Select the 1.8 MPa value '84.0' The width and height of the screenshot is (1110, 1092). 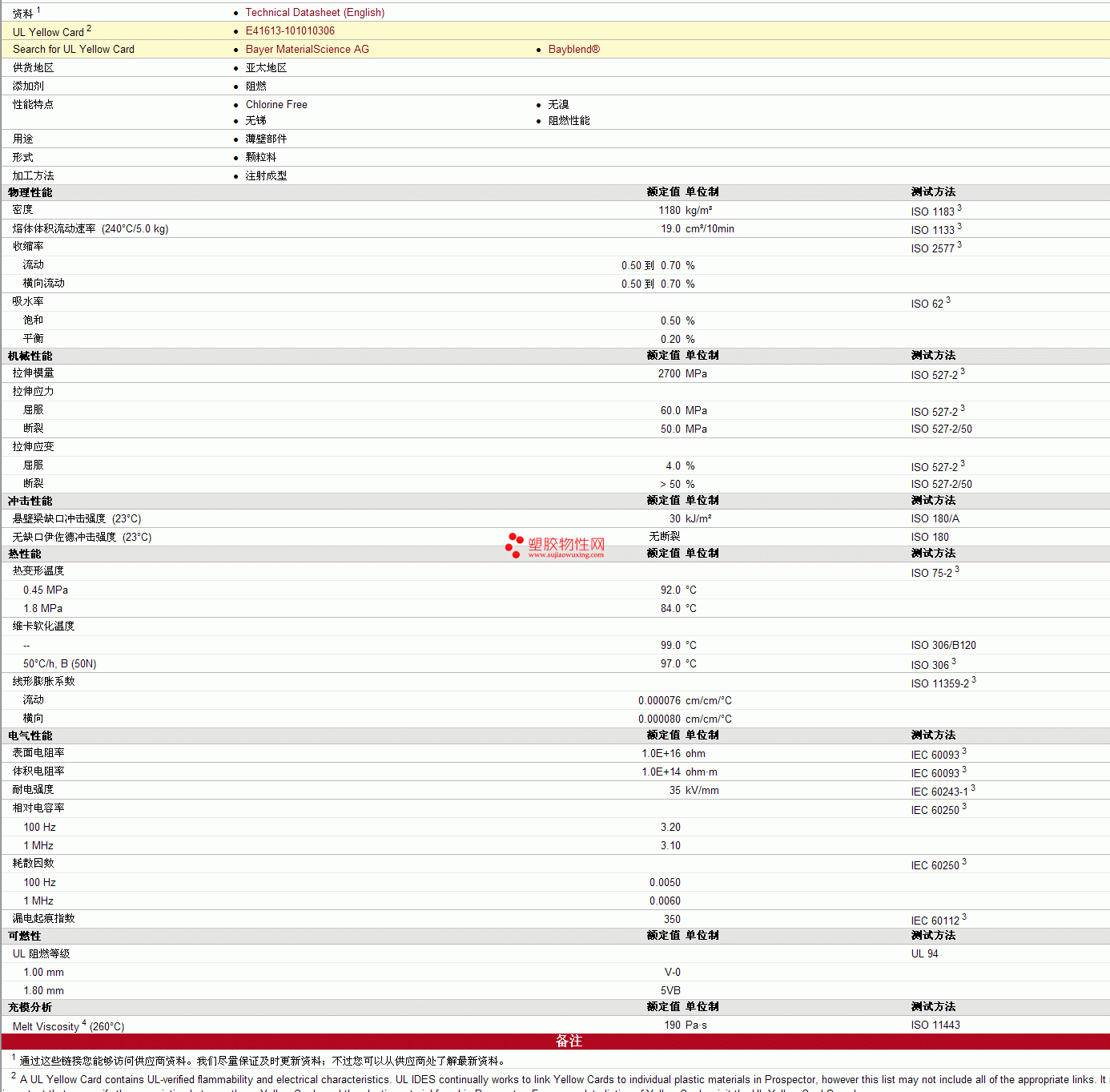tap(671, 609)
